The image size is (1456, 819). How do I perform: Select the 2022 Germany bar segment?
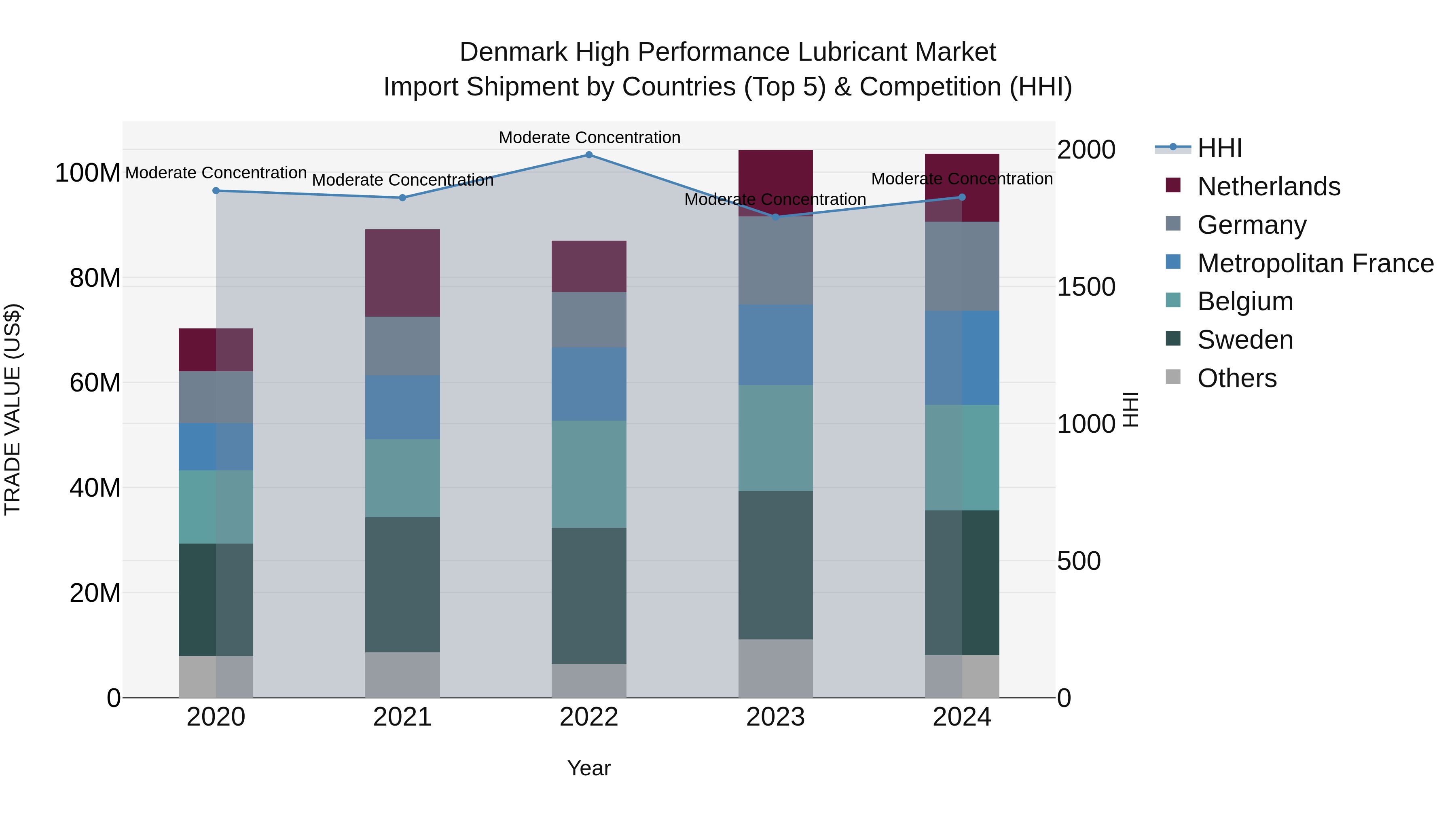589,320
